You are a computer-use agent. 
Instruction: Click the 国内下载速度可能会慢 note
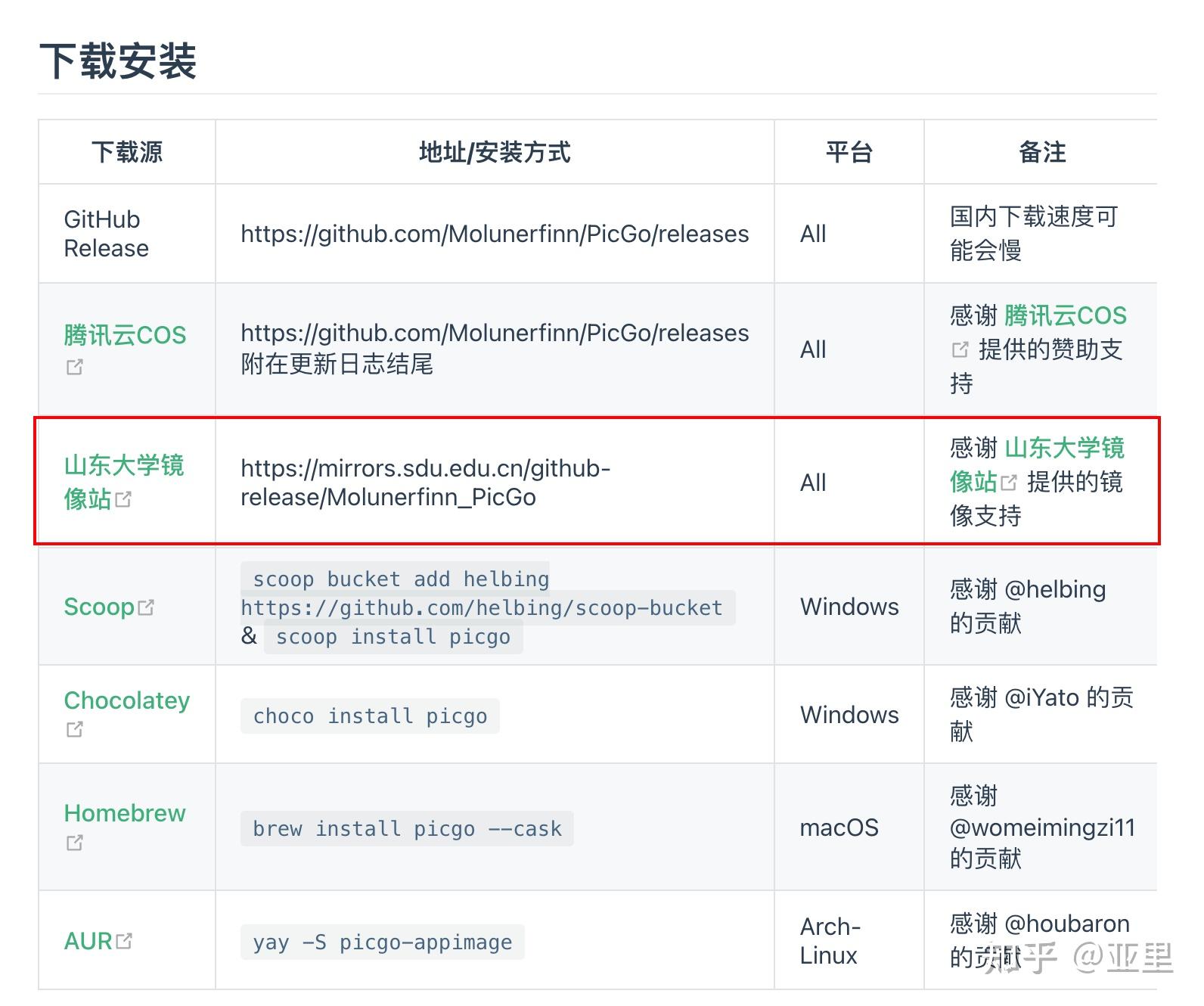1033,233
